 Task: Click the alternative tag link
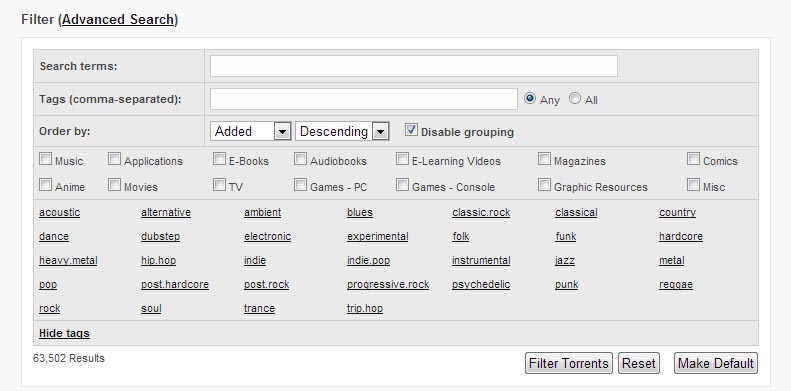(x=166, y=212)
